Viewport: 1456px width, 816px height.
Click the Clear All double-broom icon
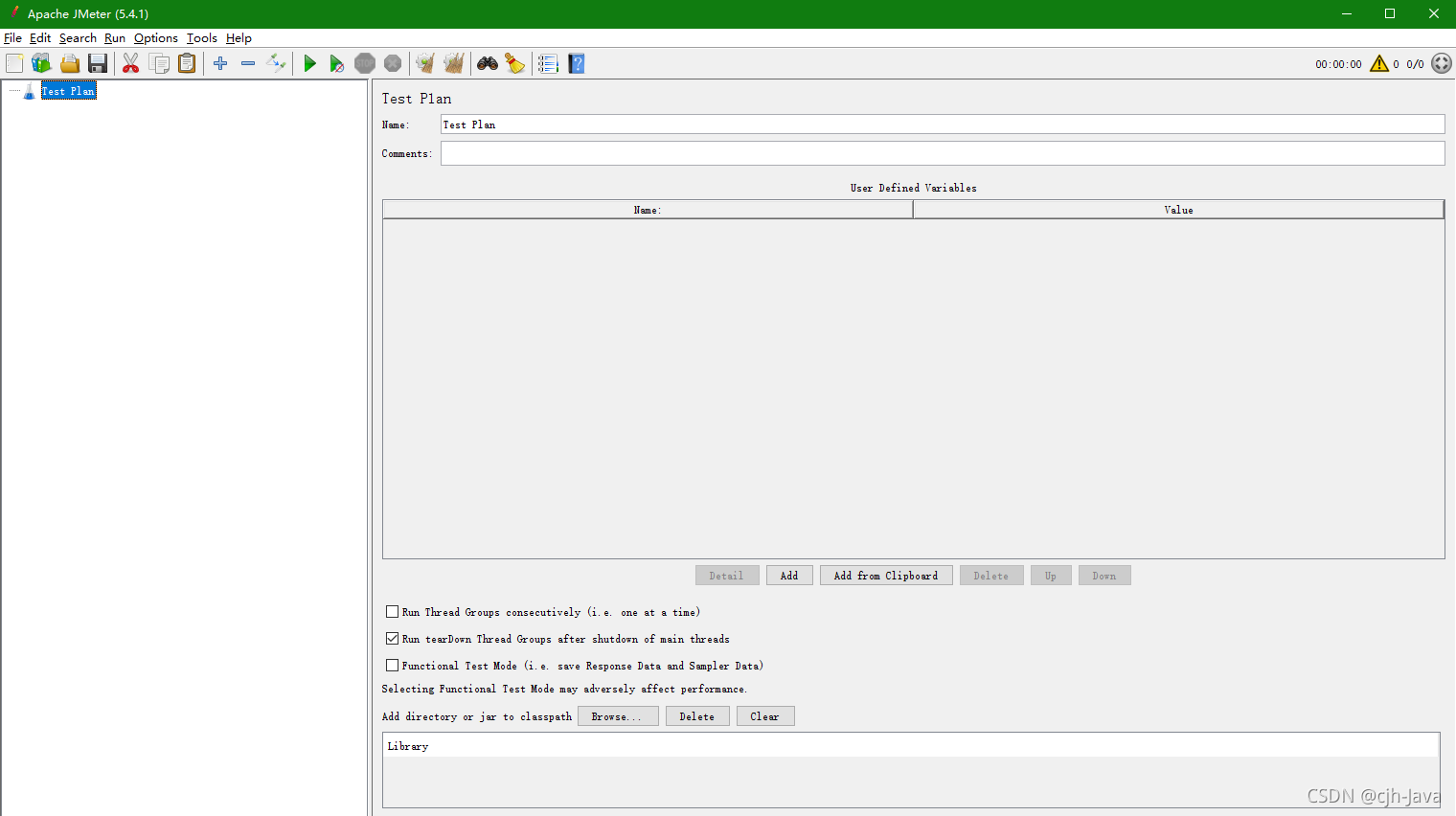(454, 63)
